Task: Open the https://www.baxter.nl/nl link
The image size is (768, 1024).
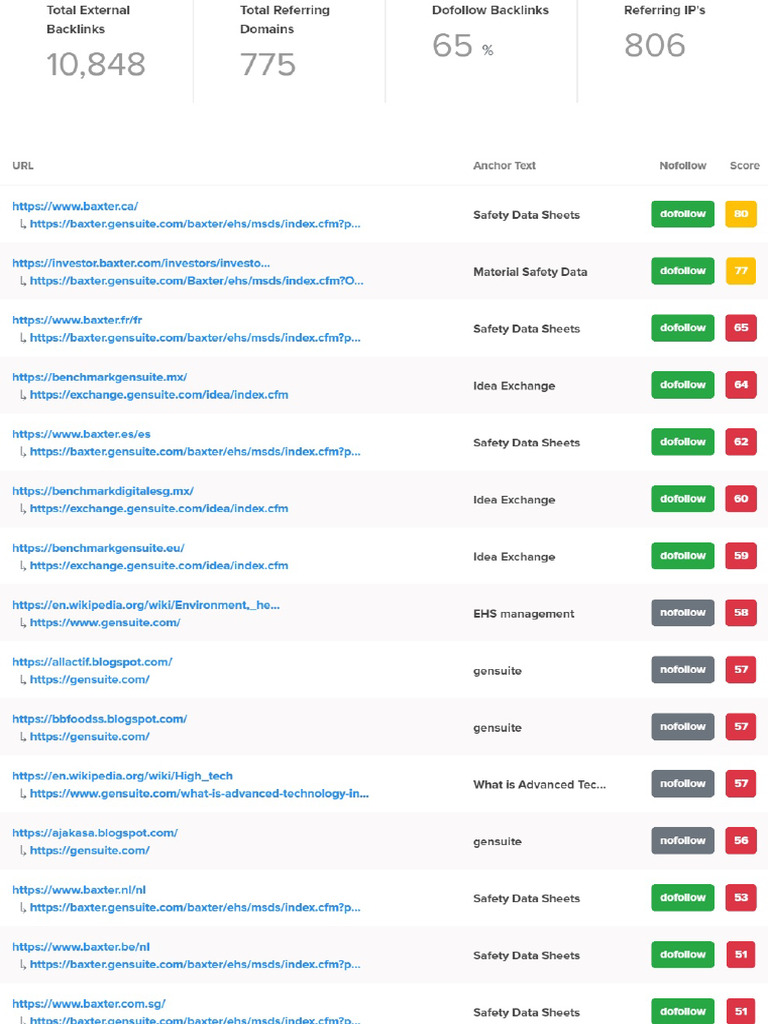Action: click(x=79, y=889)
